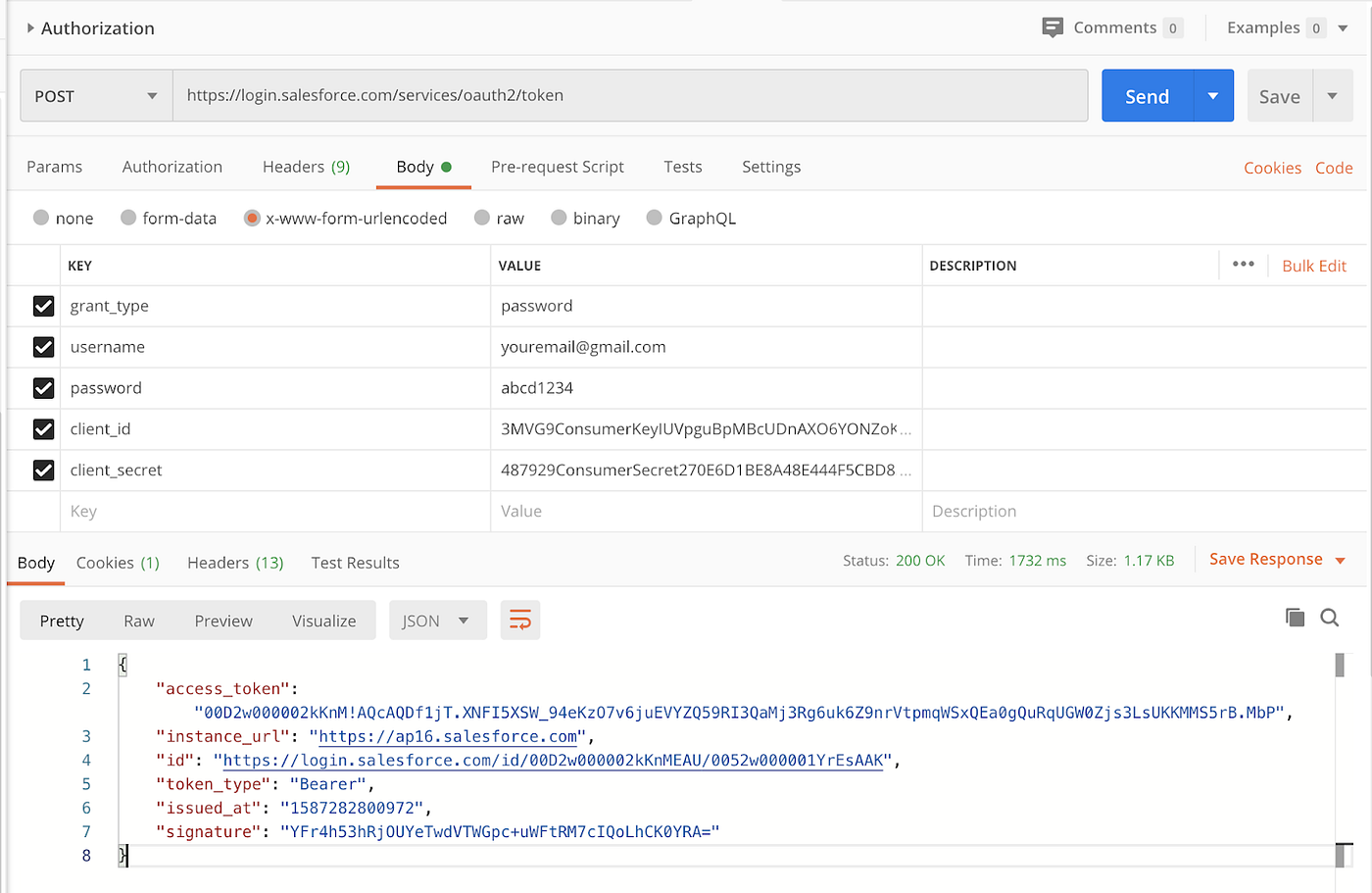The width and height of the screenshot is (1372, 893).
Task: Switch to the Params tab
Action: pos(55,167)
